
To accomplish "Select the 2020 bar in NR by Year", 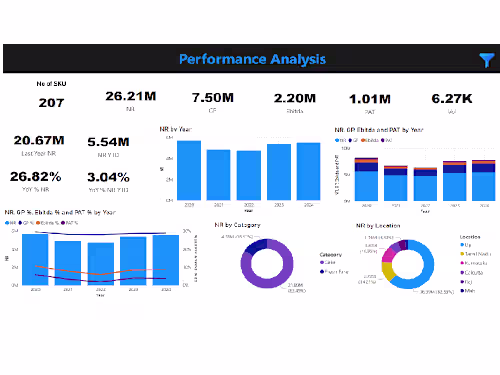I will tap(189, 170).
